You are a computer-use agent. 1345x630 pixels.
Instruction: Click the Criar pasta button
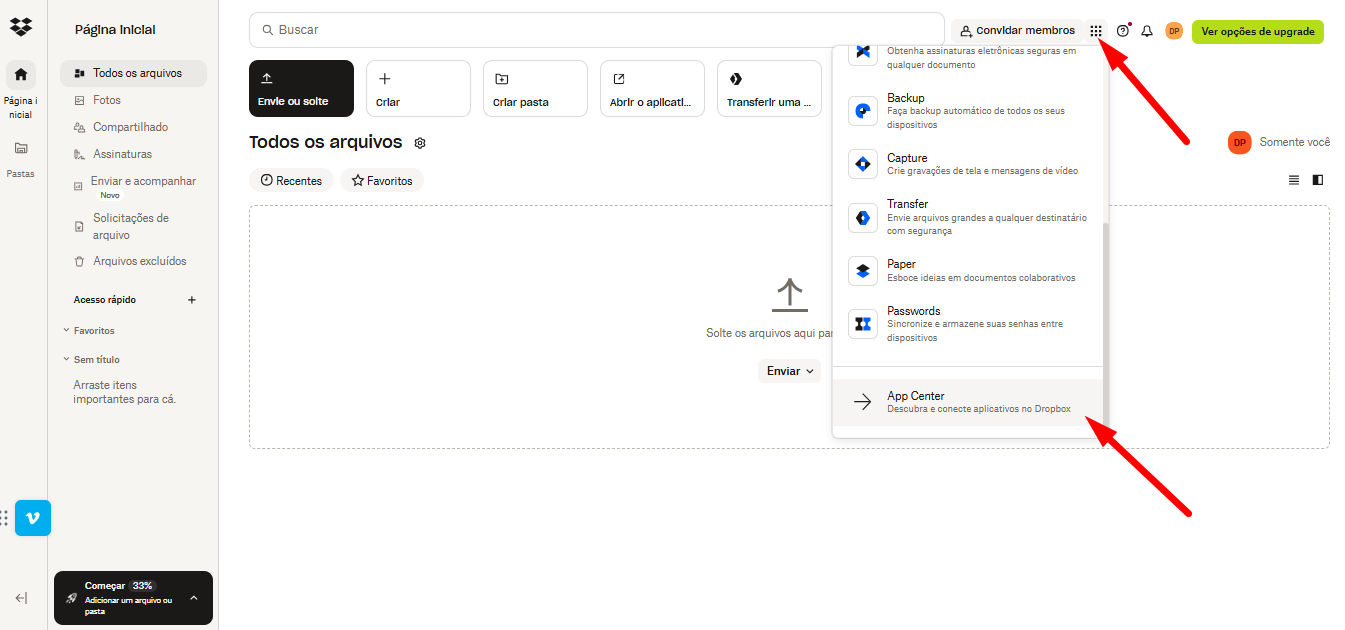535,88
